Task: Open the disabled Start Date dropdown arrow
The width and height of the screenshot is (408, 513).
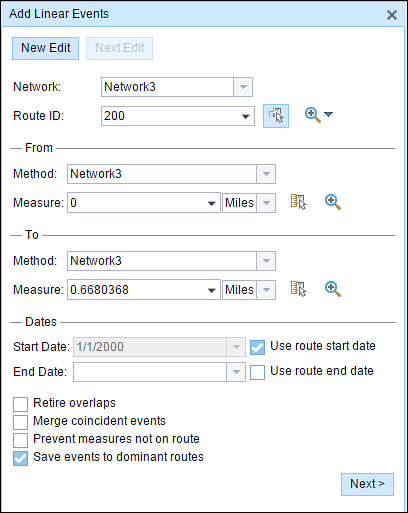Action: [236, 347]
